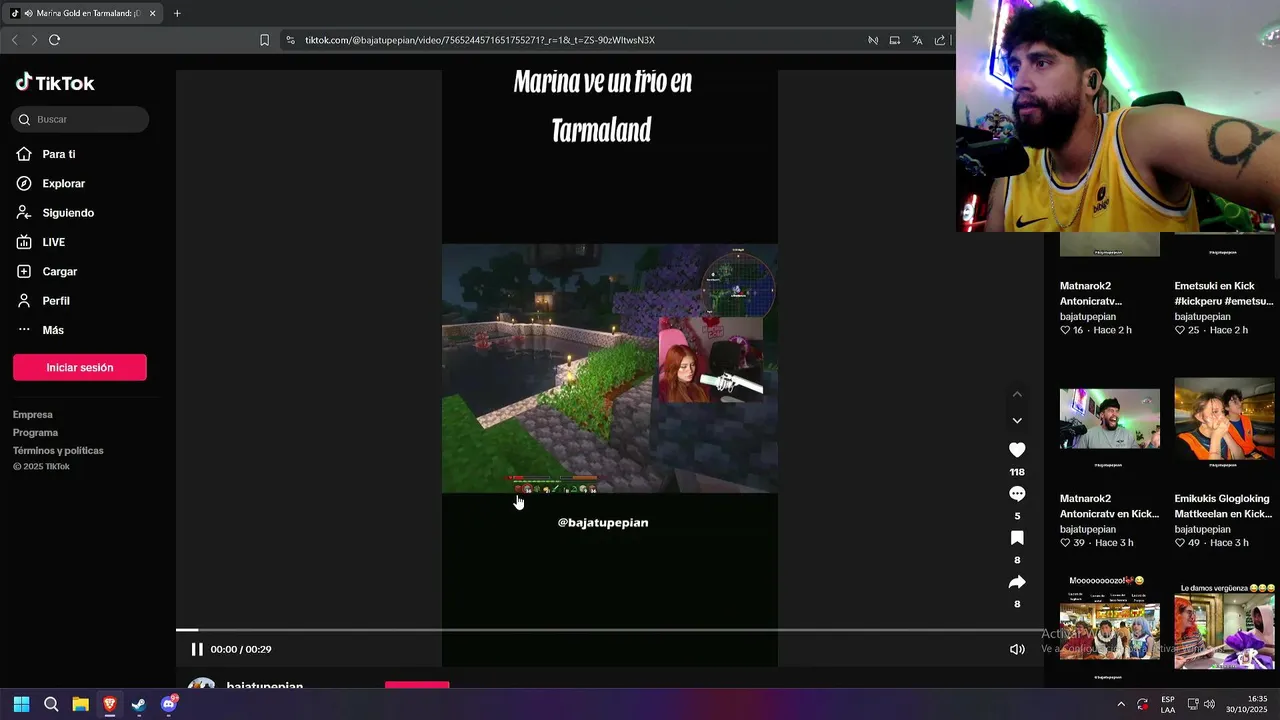Click Emikukis Gloglolking Mattkeelan title text
1280x720 pixels.
(x=1224, y=506)
